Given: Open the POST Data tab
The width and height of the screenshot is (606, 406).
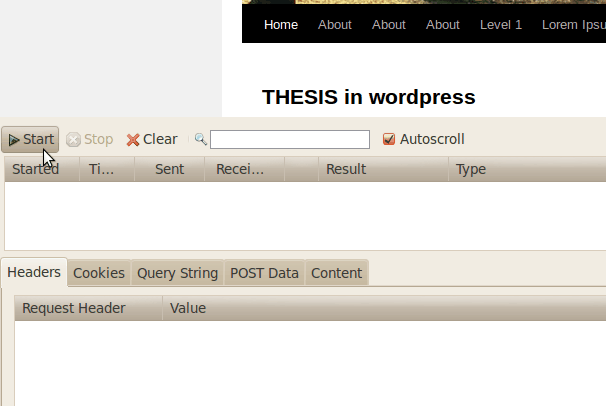Looking at the screenshot, I should 264,273.
